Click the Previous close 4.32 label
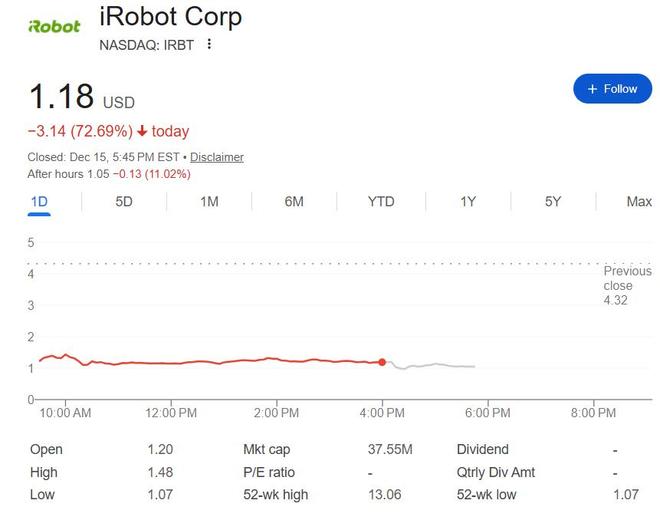The height and width of the screenshot is (520, 660). pos(627,285)
